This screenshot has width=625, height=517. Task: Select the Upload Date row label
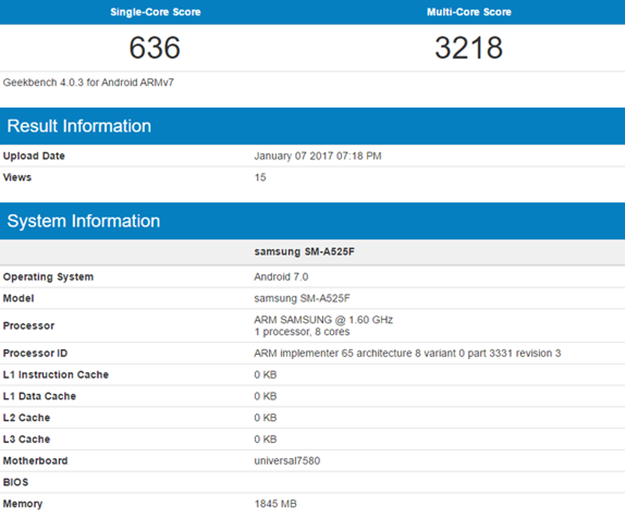[35, 156]
